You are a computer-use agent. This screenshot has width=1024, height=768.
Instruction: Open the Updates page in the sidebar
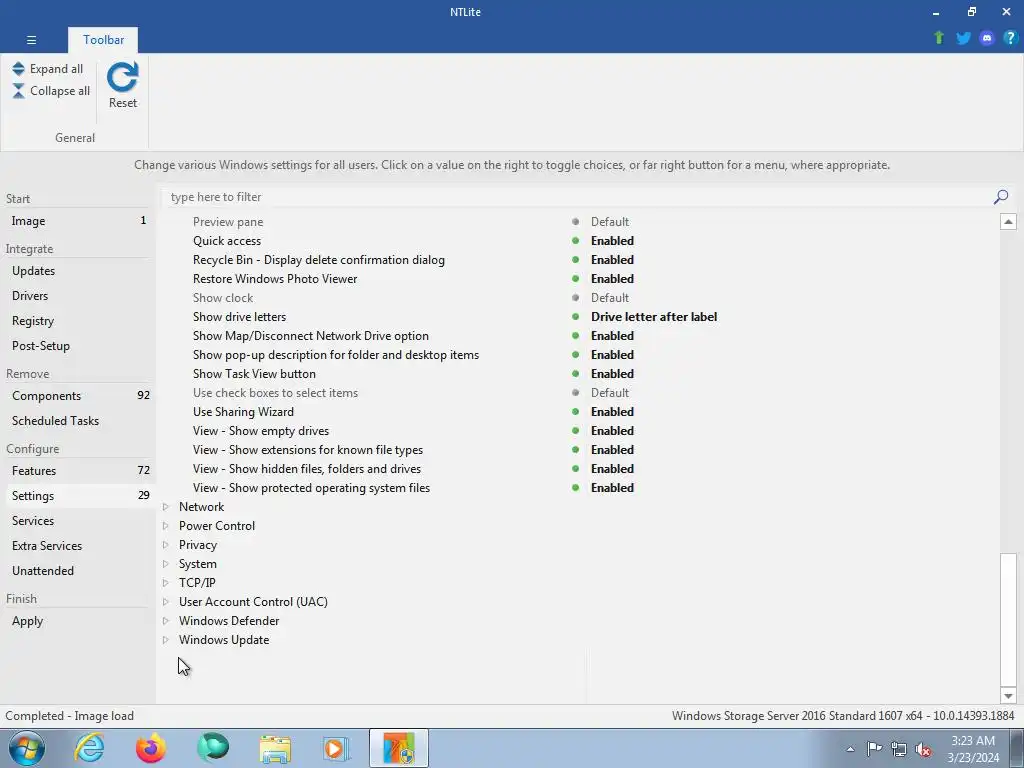[78, 271]
